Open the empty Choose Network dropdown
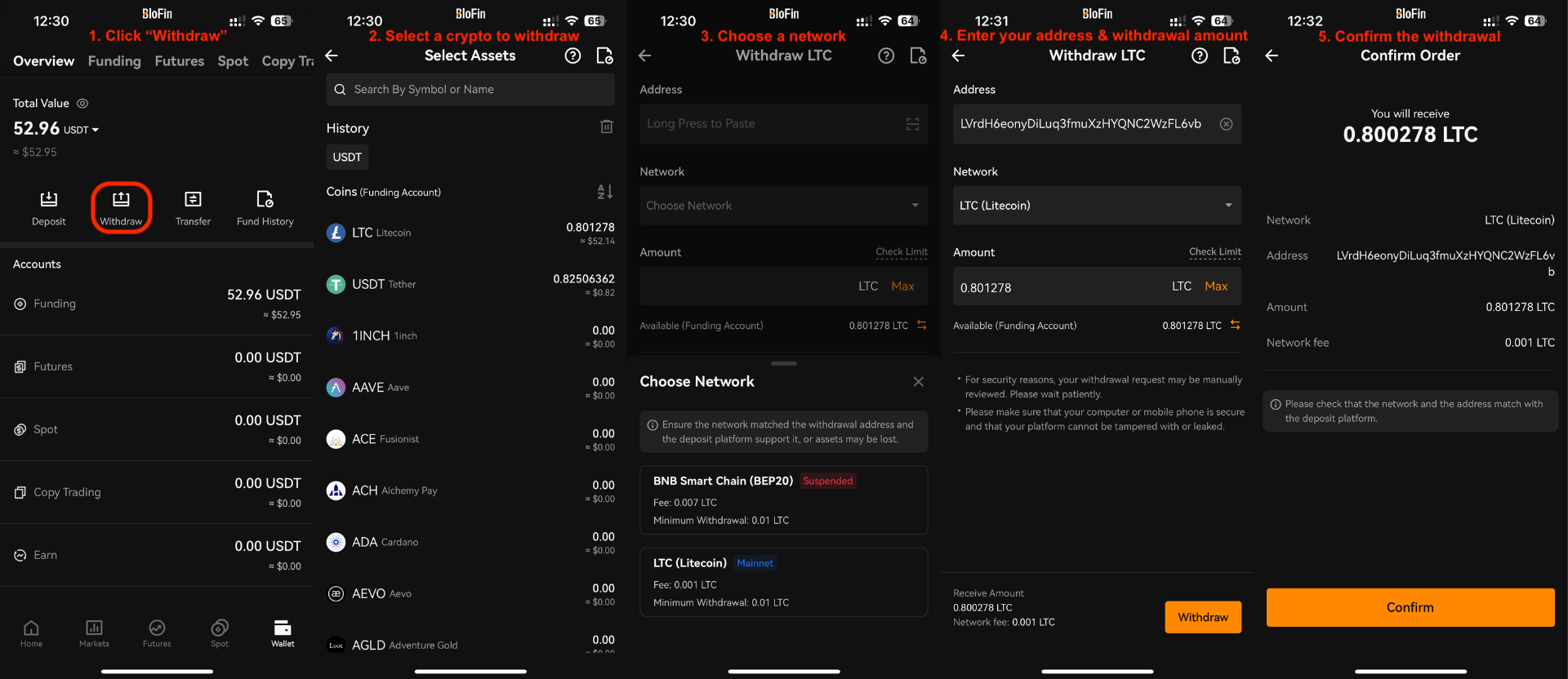1568x679 pixels. pos(783,206)
